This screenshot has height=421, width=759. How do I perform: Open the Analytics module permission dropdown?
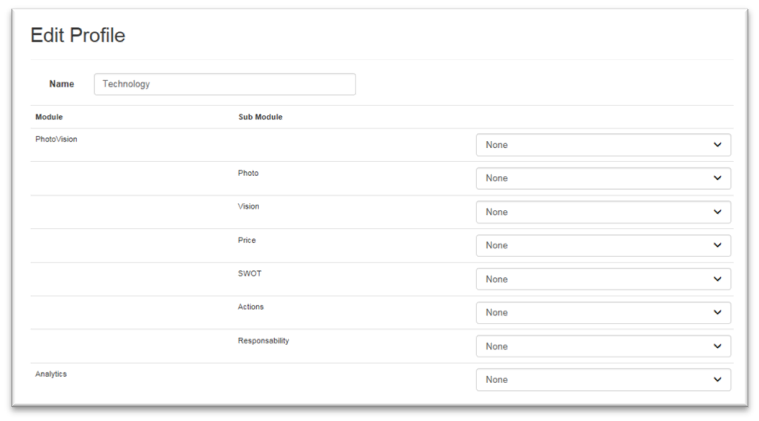pyautogui.click(x=603, y=380)
